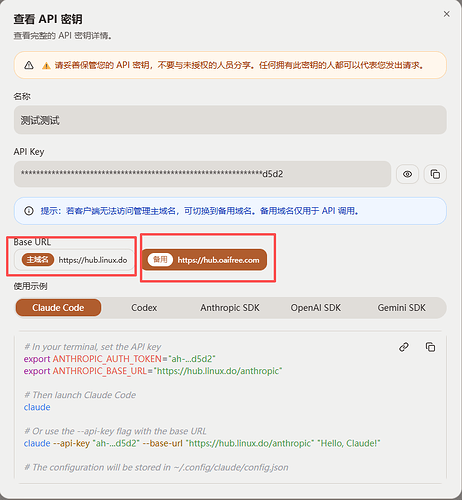This screenshot has width=462, height=500.
Task: Click the config.json comment line
Action: click(156, 467)
